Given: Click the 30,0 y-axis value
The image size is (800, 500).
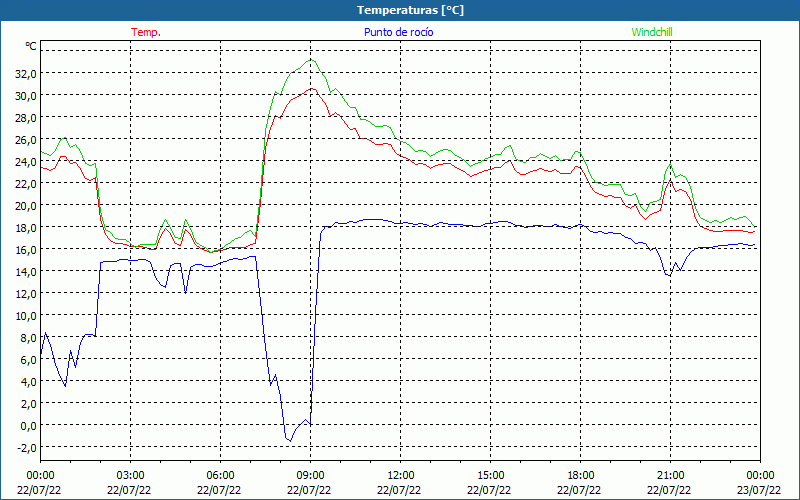Looking at the screenshot, I should point(26,96).
